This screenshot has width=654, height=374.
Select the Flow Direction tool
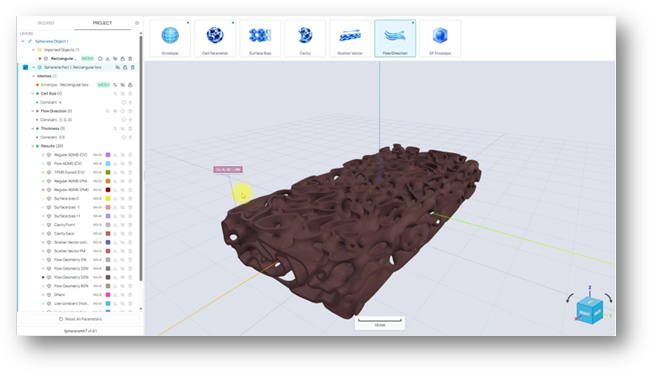[x=395, y=38]
